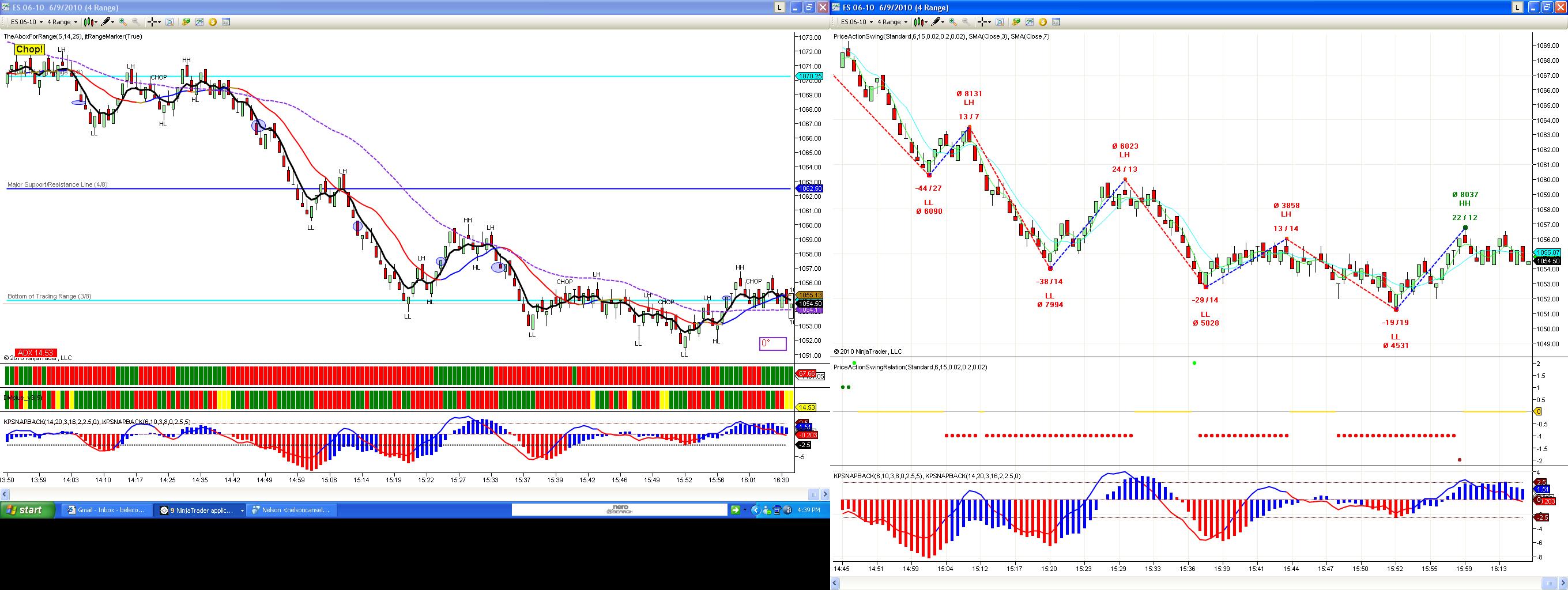Click the red ADX 14.53 label
This screenshot has height=590, width=1568.
35,353
